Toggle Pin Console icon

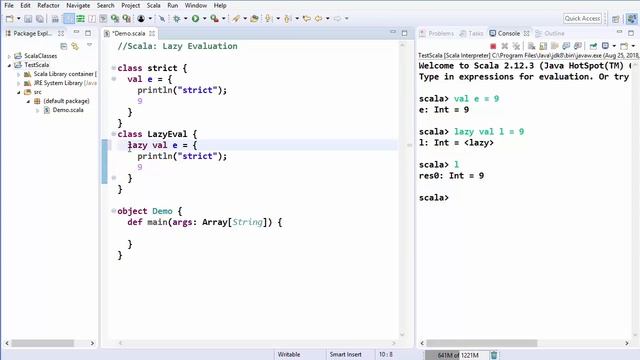coord(593,46)
